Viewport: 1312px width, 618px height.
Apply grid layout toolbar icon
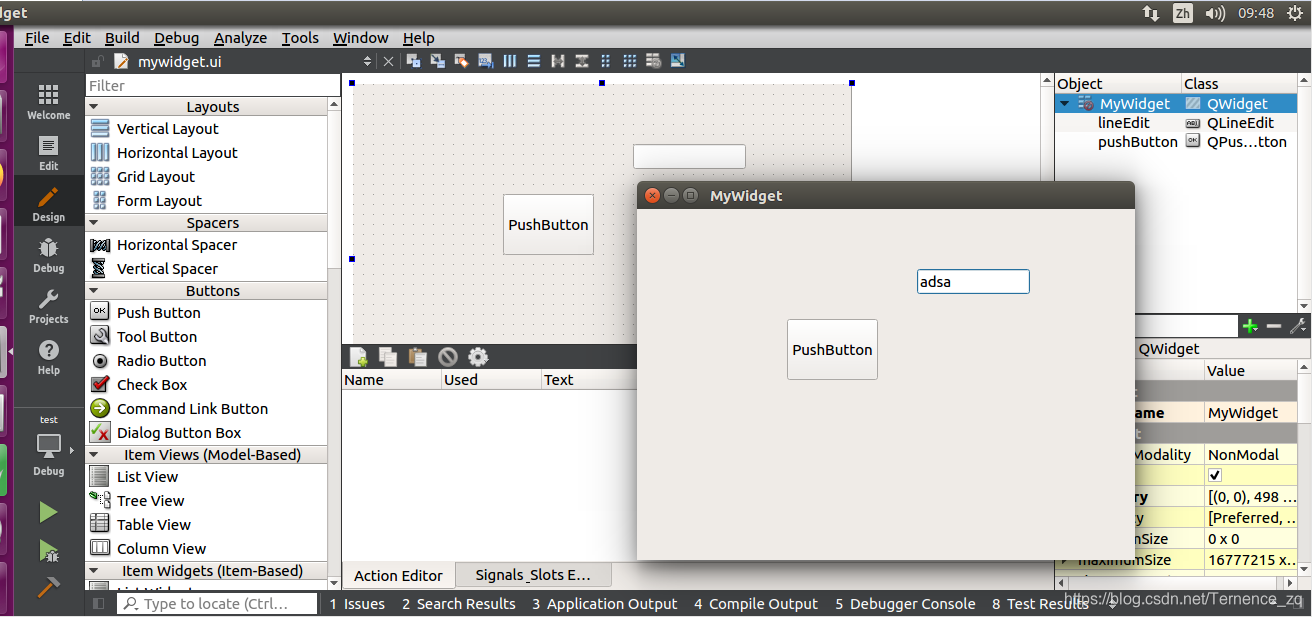tap(629, 61)
